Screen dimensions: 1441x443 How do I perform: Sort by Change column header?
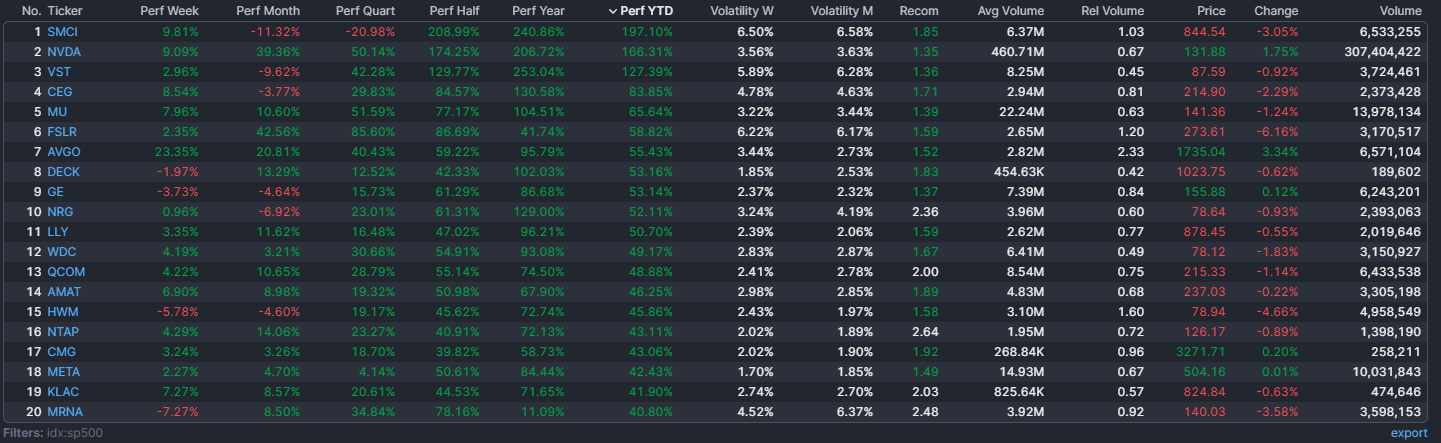1276,11
